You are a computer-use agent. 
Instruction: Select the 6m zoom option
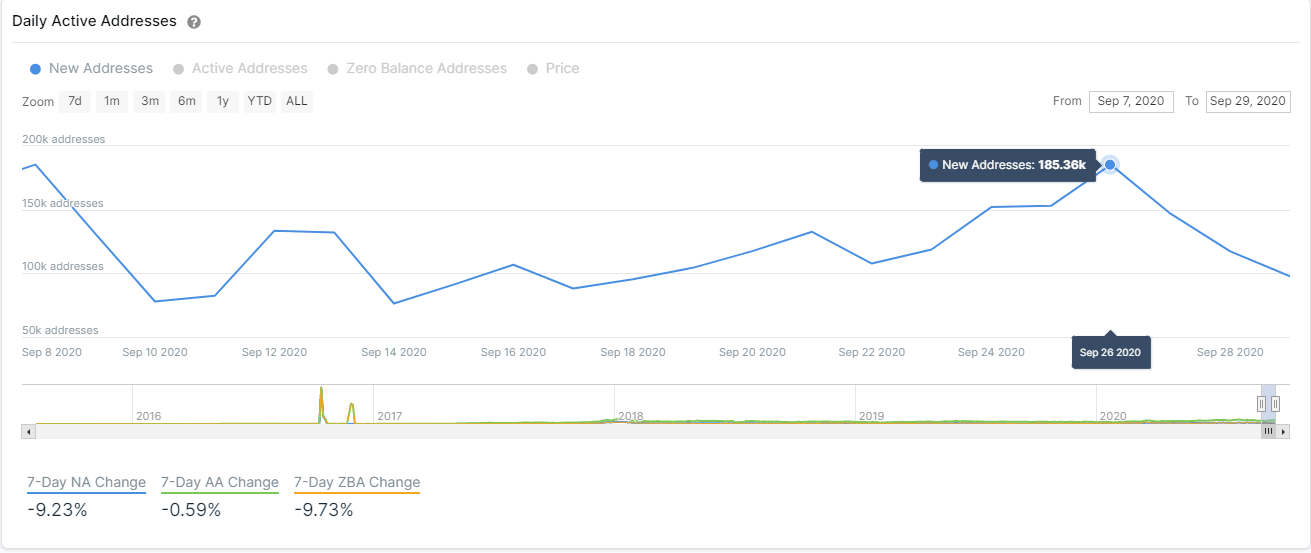point(186,101)
